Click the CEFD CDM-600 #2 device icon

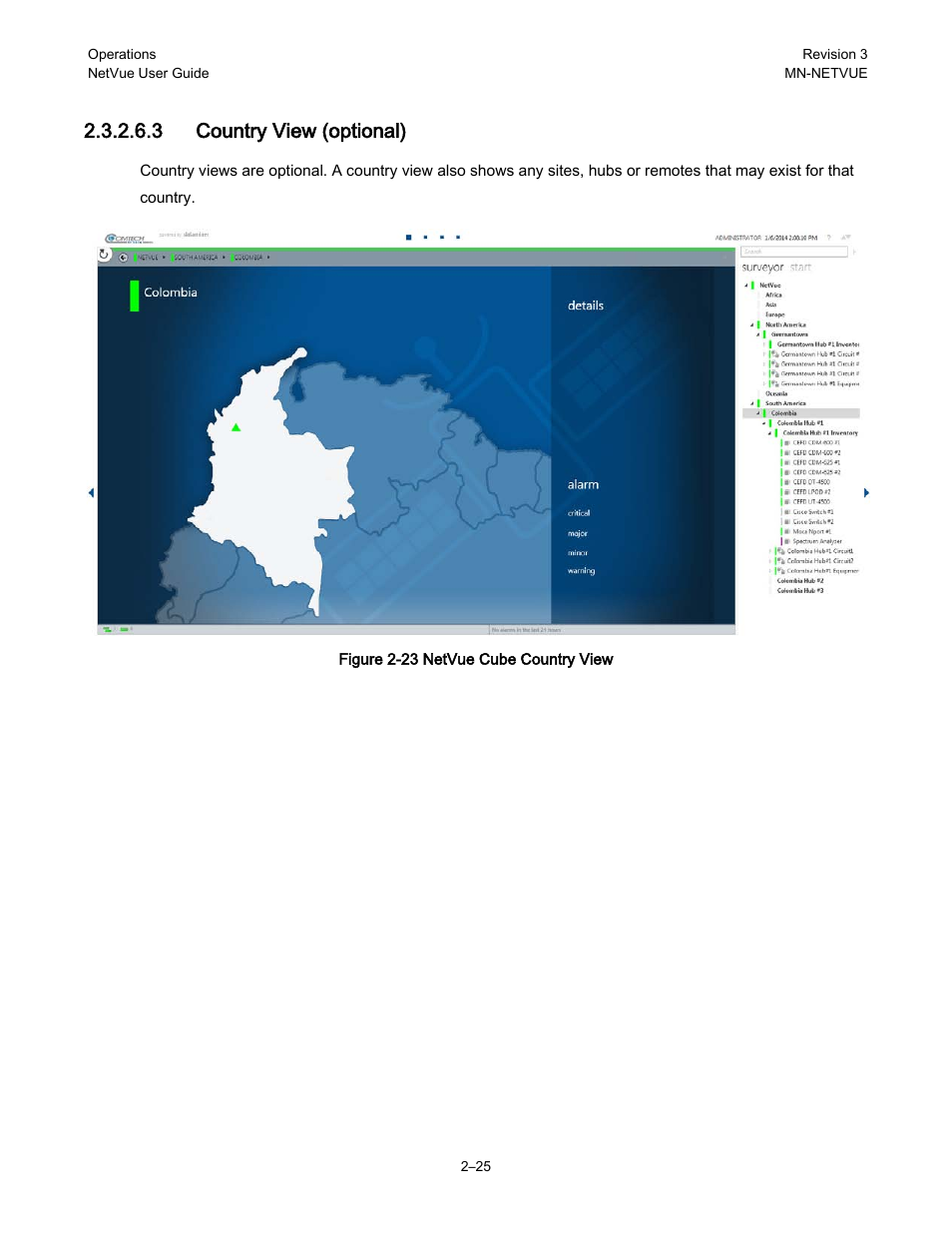pos(787,453)
